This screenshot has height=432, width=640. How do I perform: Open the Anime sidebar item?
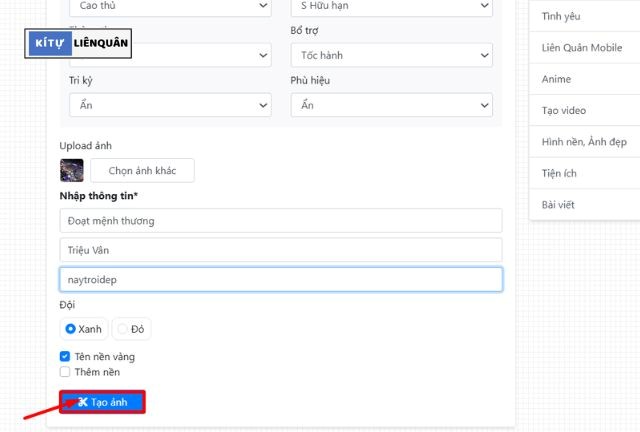coord(556,79)
